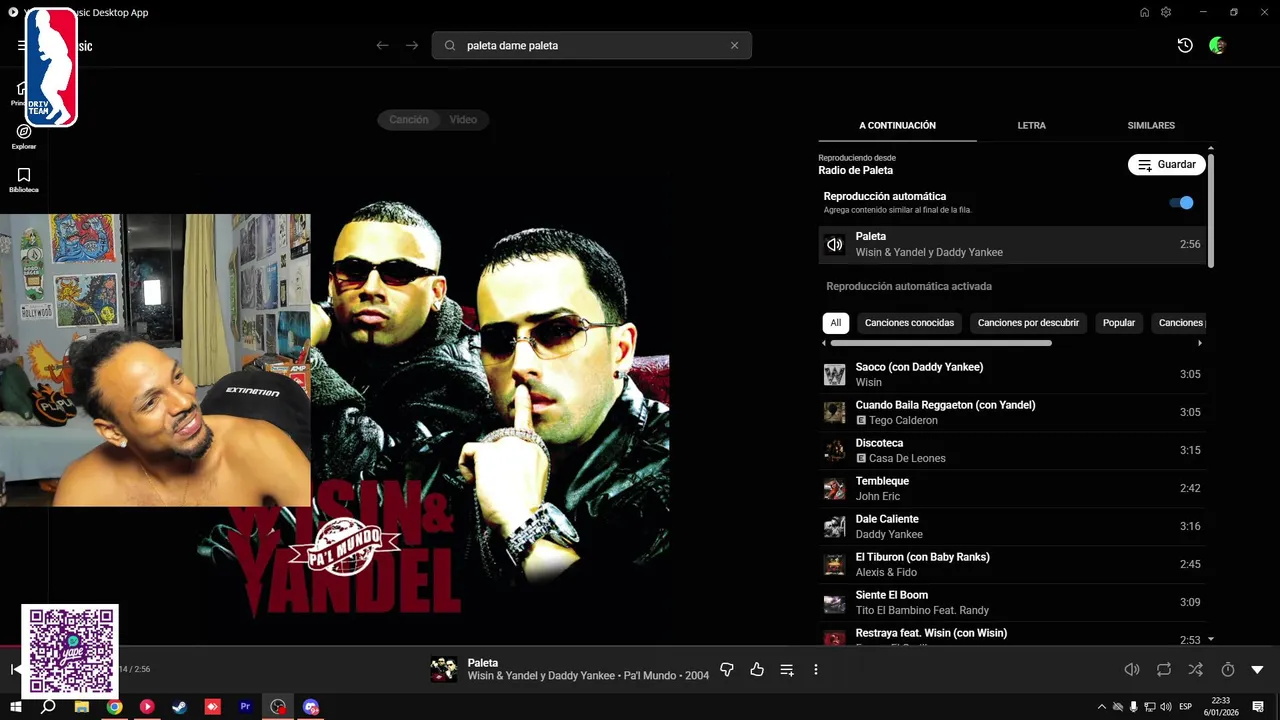
Task: Select the Popular filter chip
Action: [x=1119, y=323]
